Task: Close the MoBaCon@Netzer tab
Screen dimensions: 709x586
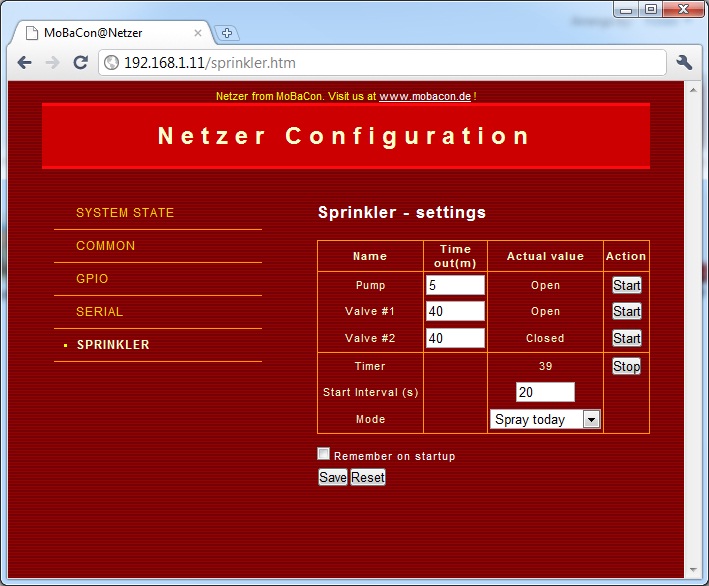Action: [x=198, y=33]
